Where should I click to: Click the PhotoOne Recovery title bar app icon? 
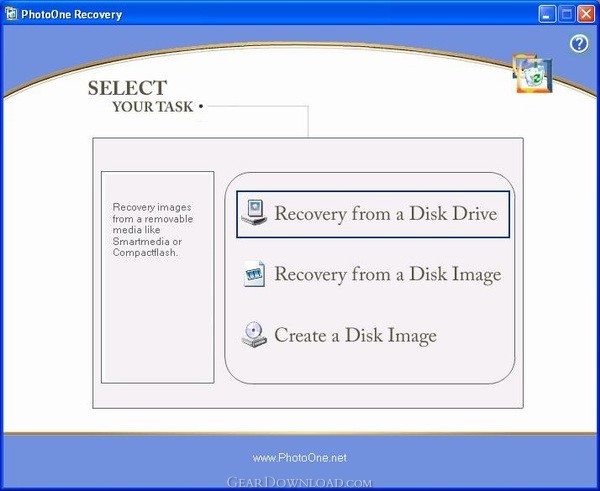pos(11,14)
